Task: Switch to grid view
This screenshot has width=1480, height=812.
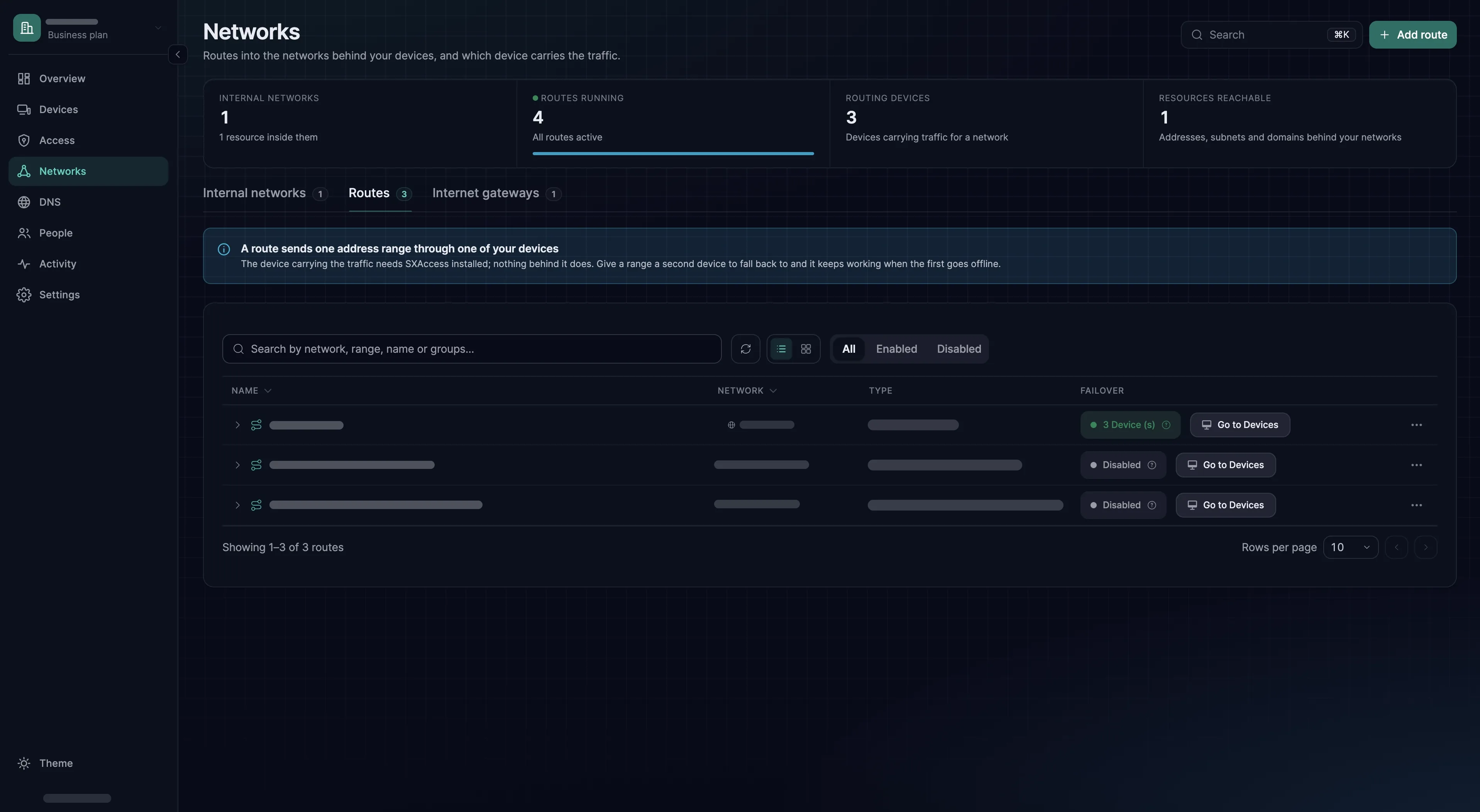Action: pyautogui.click(x=806, y=349)
